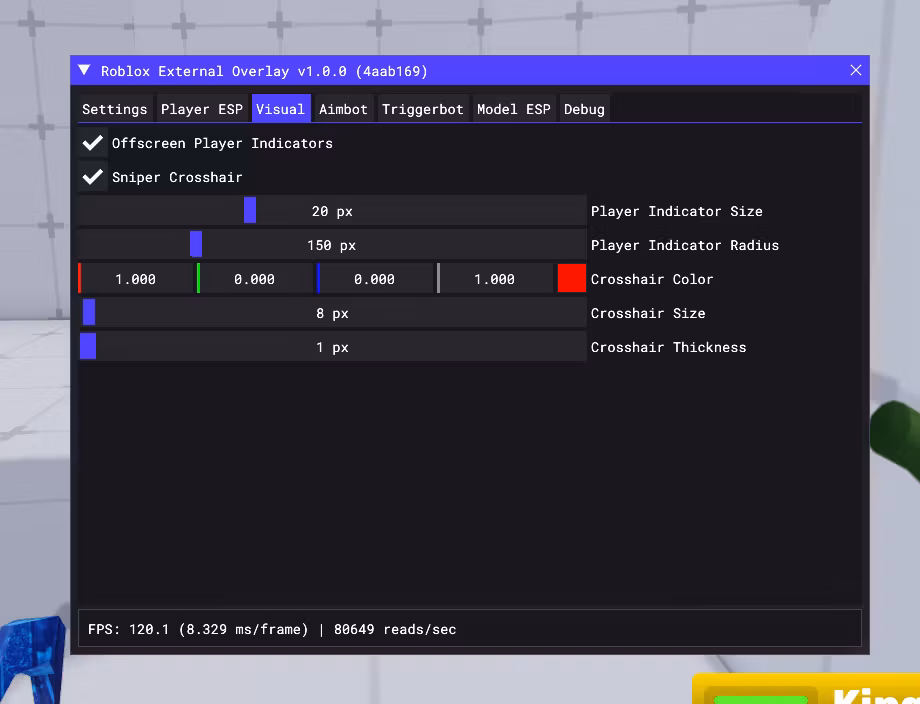The height and width of the screenshot is (704, 920).
Task: Switch to the Player ESP tab
Action: (x=202, y=109)
